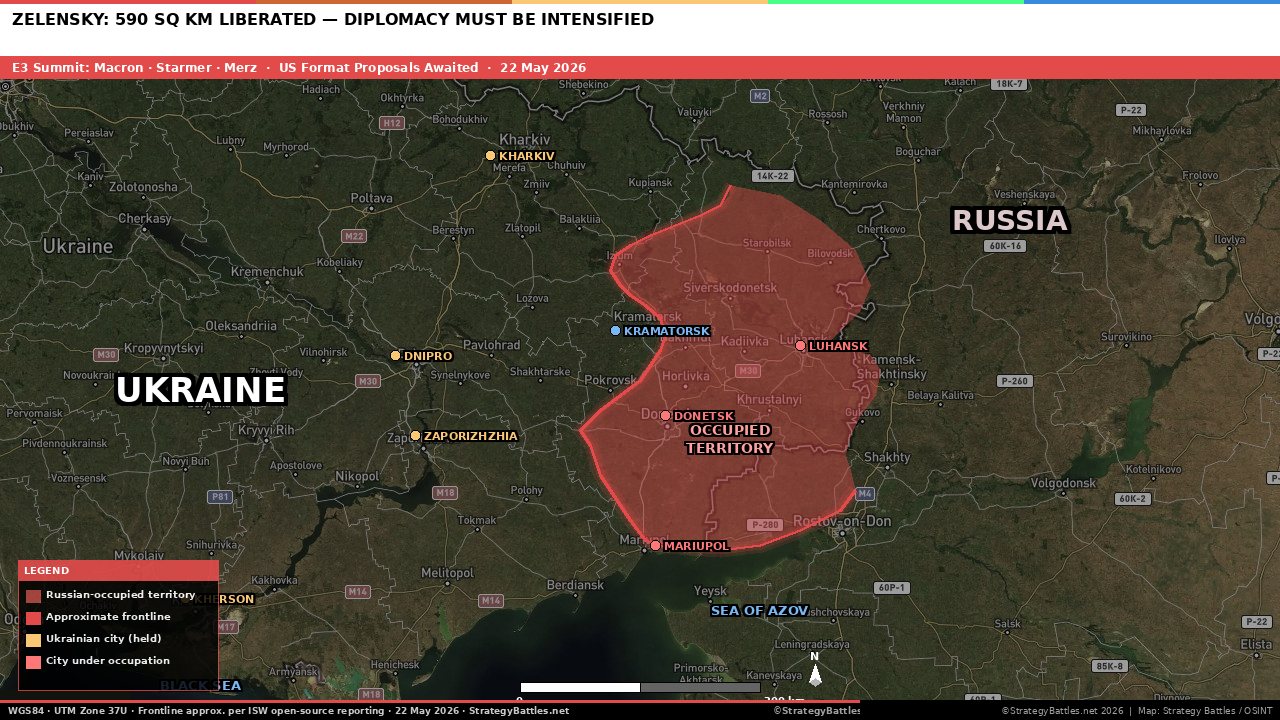Screen dimensions: 1280x720
Task: Click the 60K-16 road shield
Action: [x=1004, y=246]
